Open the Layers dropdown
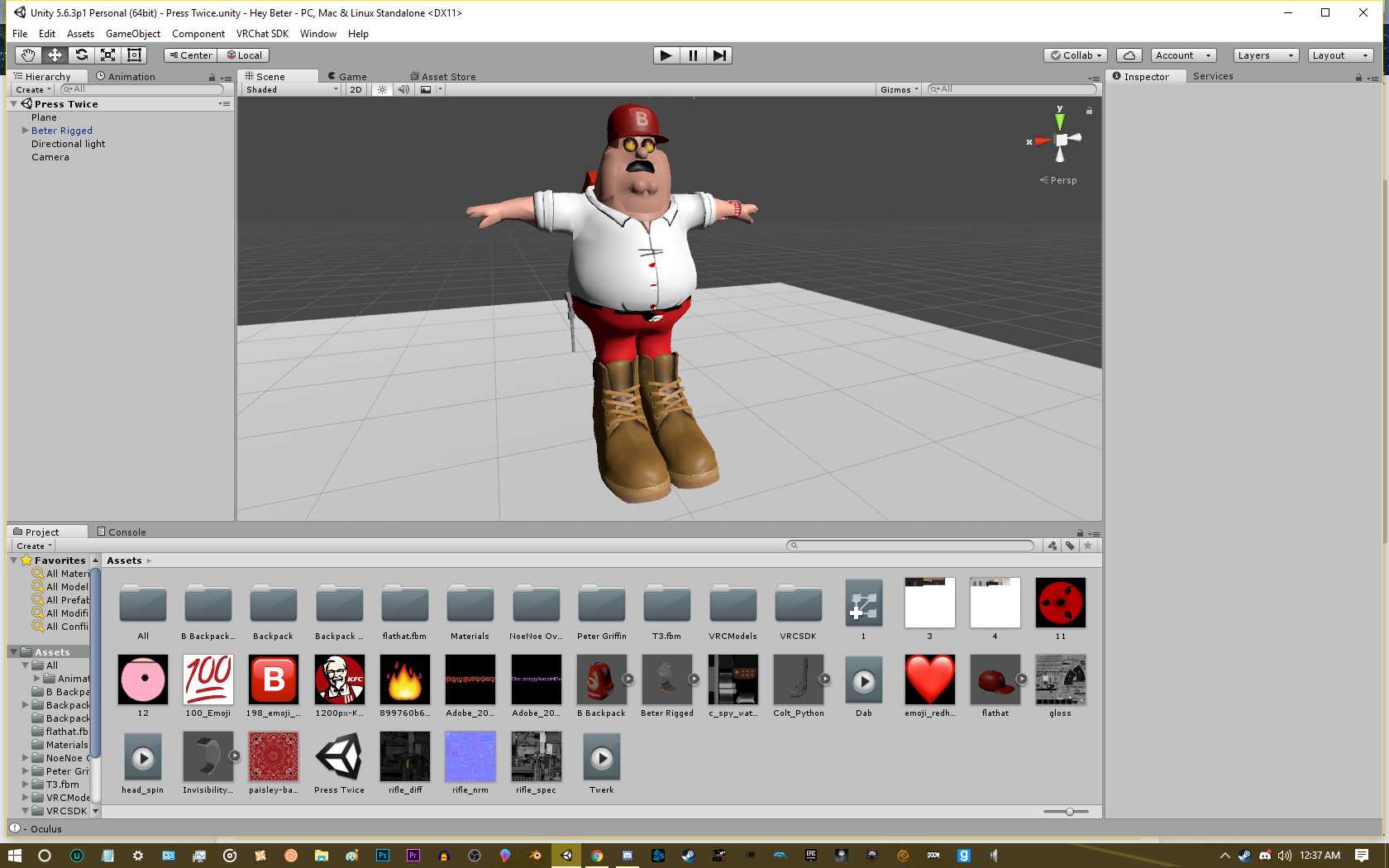This screenshot has width=1389, height=868. [x=1265, y=55]
